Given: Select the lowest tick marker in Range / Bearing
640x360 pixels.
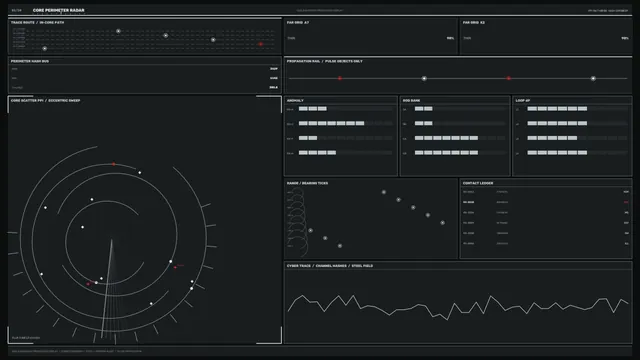Looking at the screenshot, I should [x=340, y=246].
